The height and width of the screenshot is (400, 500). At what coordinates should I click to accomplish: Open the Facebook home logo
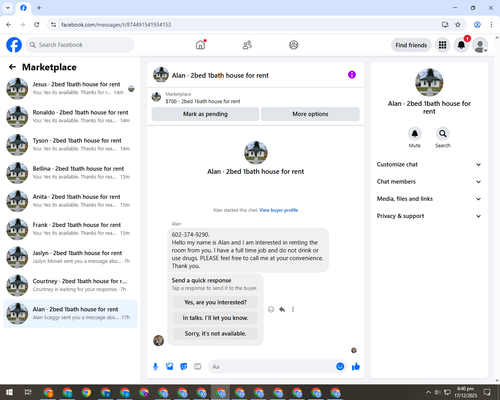tap(14, 45)
